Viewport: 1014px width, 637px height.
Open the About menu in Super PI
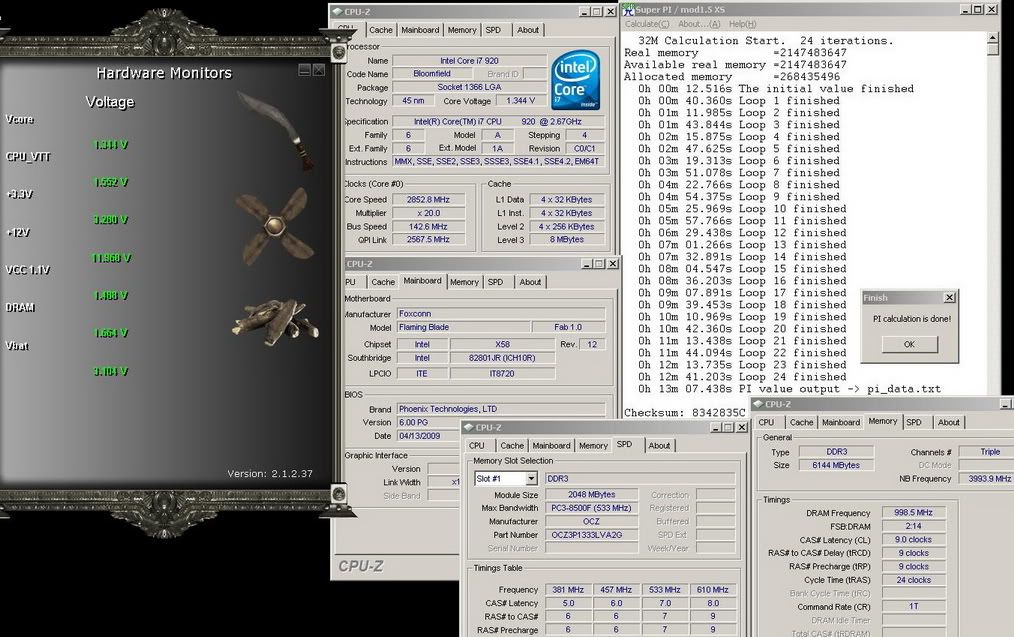point(697,24)
